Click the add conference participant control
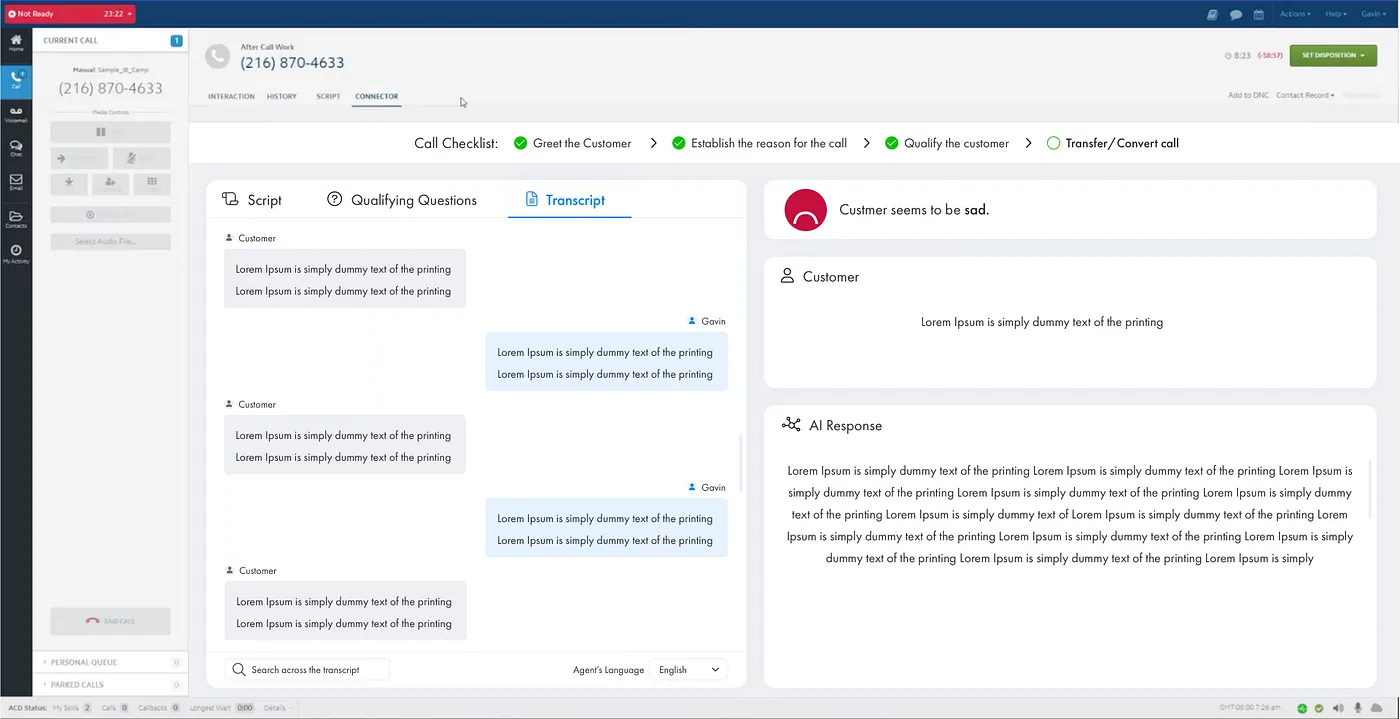Viewport: 1400px width, 719px height. pyautogui.click(x=110, y=184)
